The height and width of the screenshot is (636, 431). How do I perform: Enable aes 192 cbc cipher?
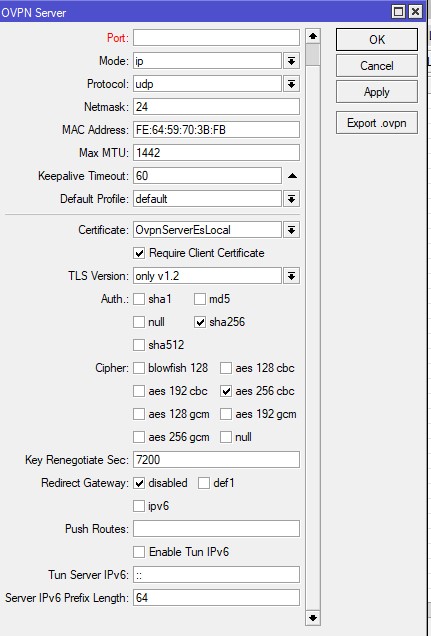click(x=139, y=391)
